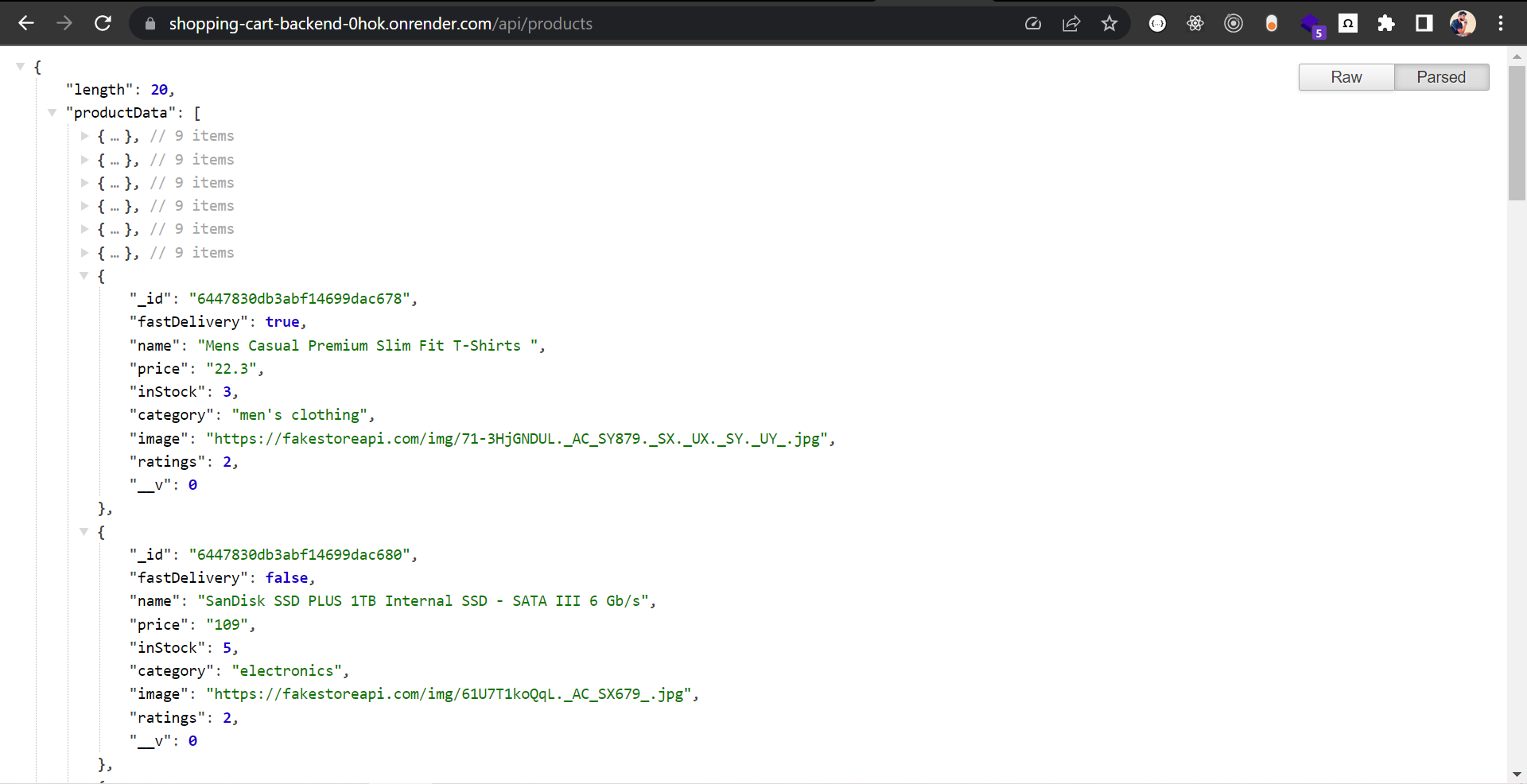Run the page speed lighthouse icon
The height and width of the screenshot is (784, 1527).
(1033, 23)
